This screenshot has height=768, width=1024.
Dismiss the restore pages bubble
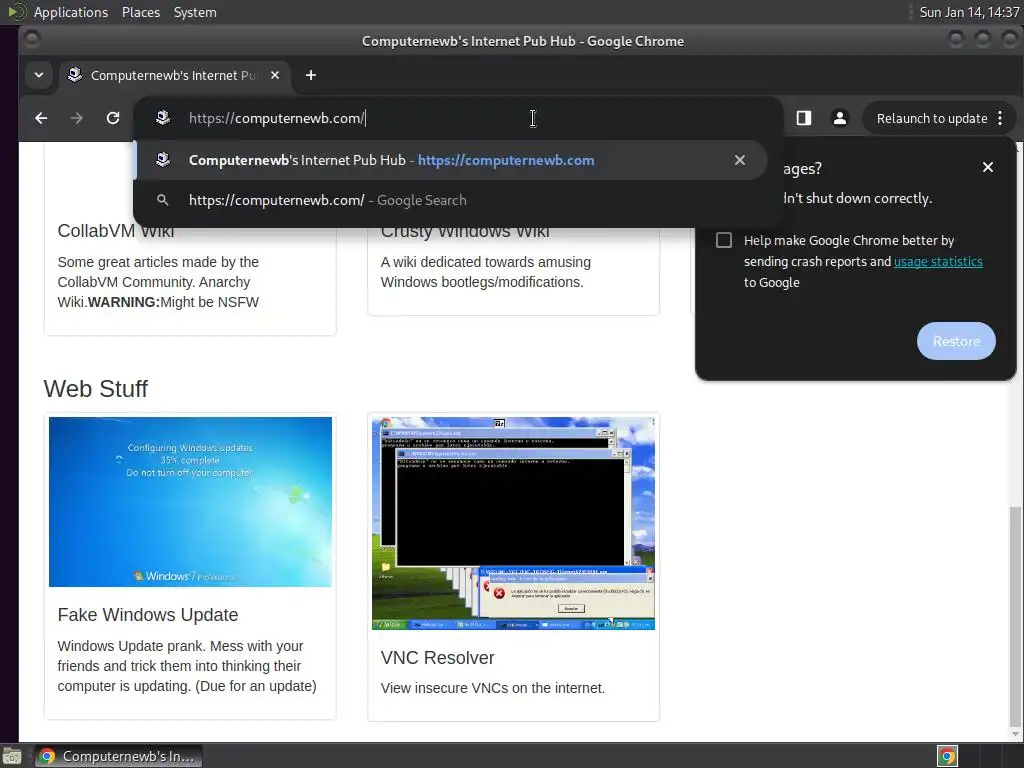click(x=987, y=167)
